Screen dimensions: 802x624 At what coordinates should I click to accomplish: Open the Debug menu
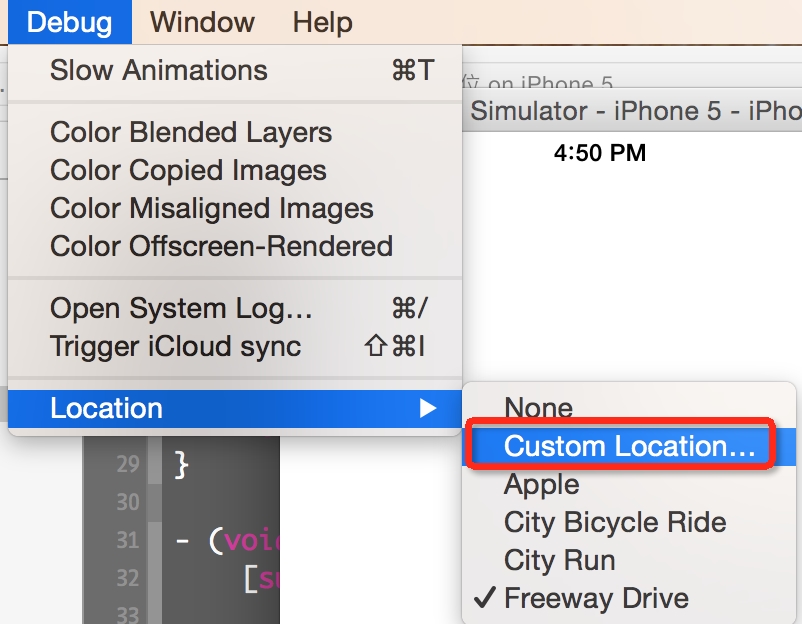point(70,22)
